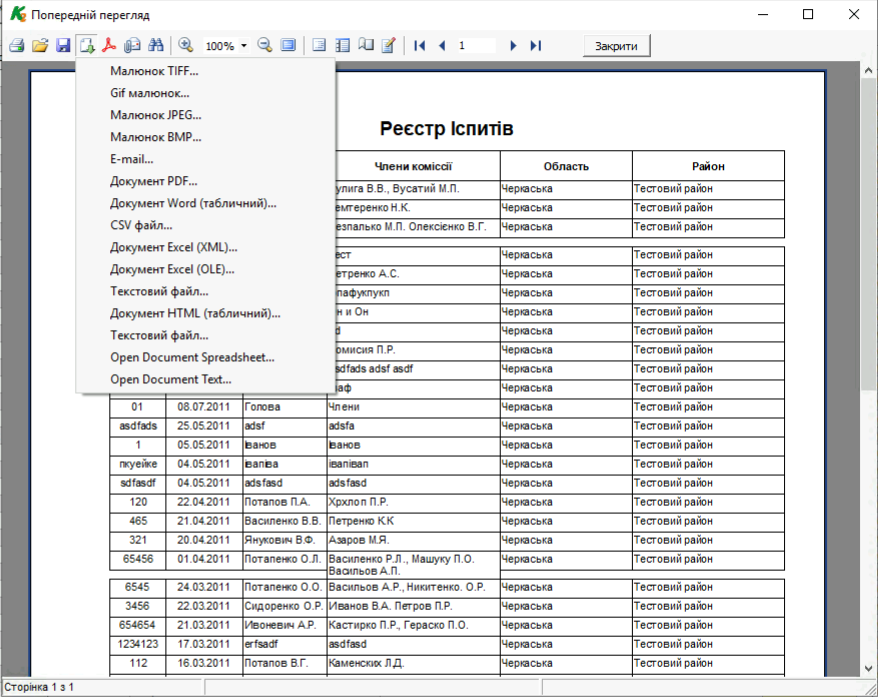Click the cell containing Каменских Л.Д.
The height and width of the screenshot is (697, 878).
pyautogui.click(x=413, y=663)
